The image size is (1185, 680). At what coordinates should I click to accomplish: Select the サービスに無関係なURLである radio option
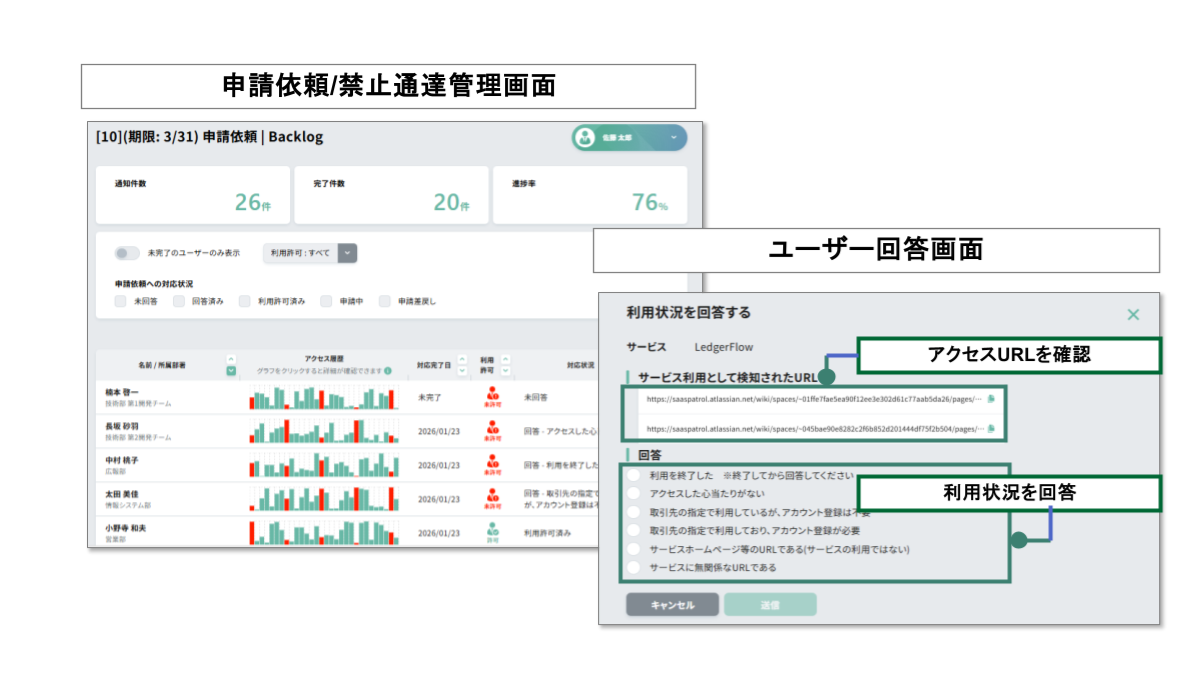tap(631, 565)
